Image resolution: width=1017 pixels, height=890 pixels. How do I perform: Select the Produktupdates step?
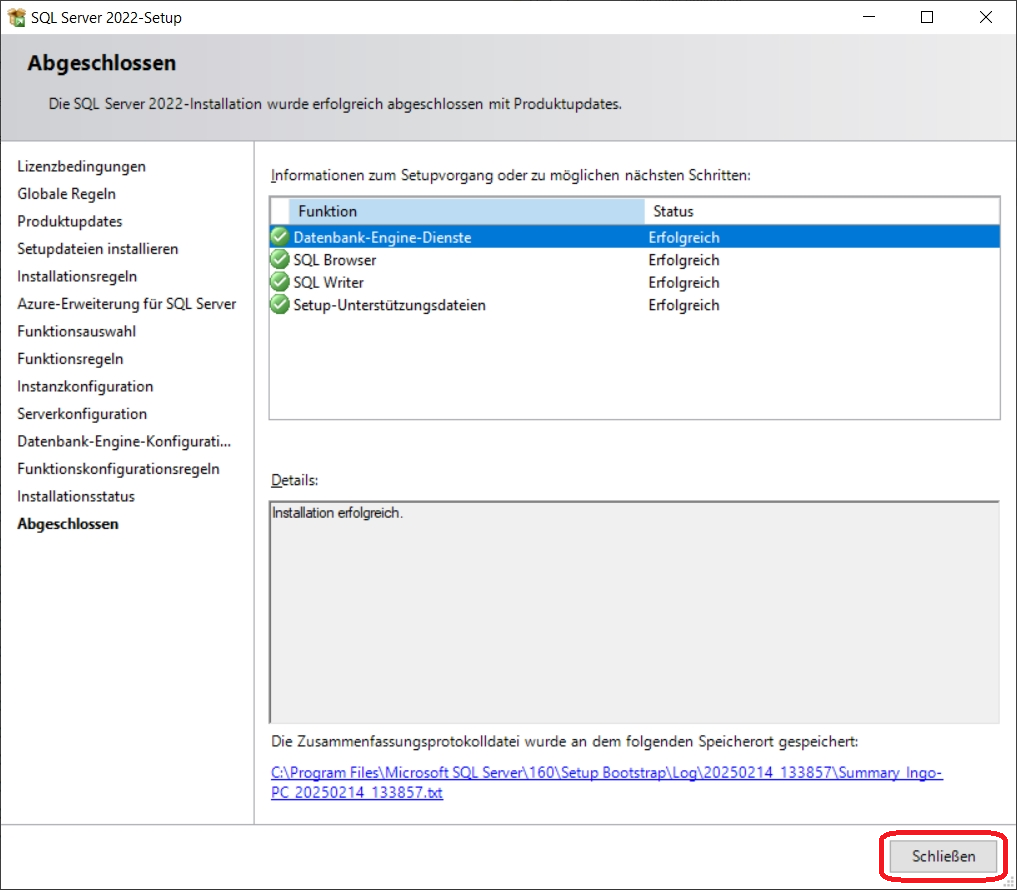[69, 221]
